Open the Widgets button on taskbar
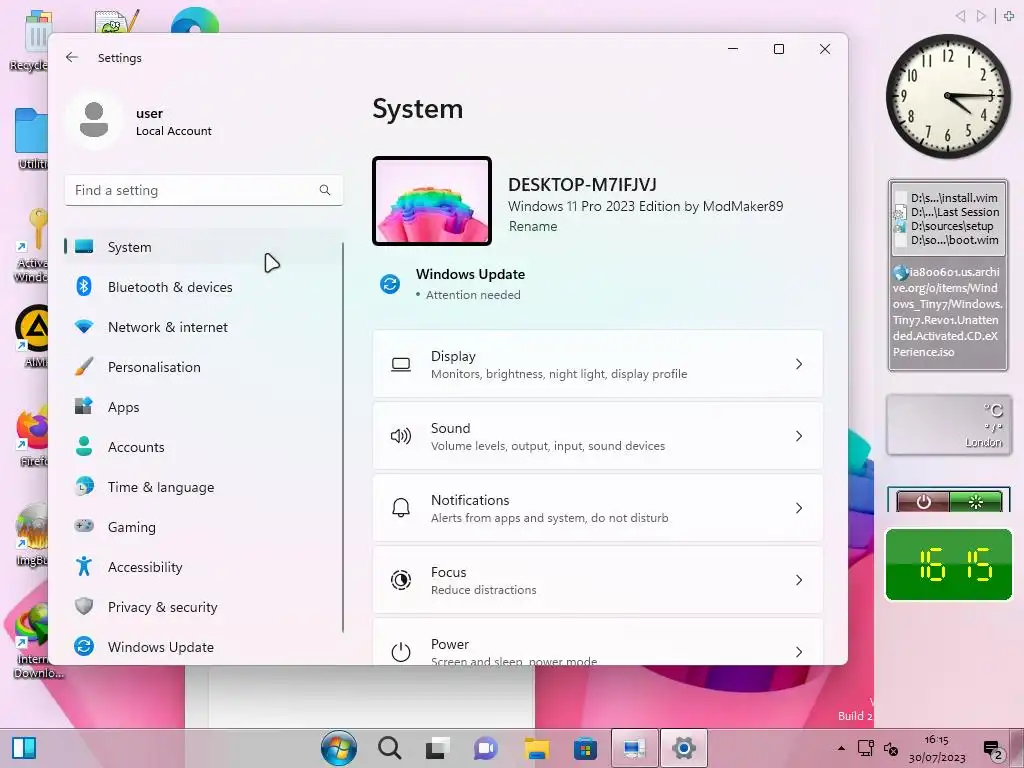The image size is (1024, 768). [24, 748]
